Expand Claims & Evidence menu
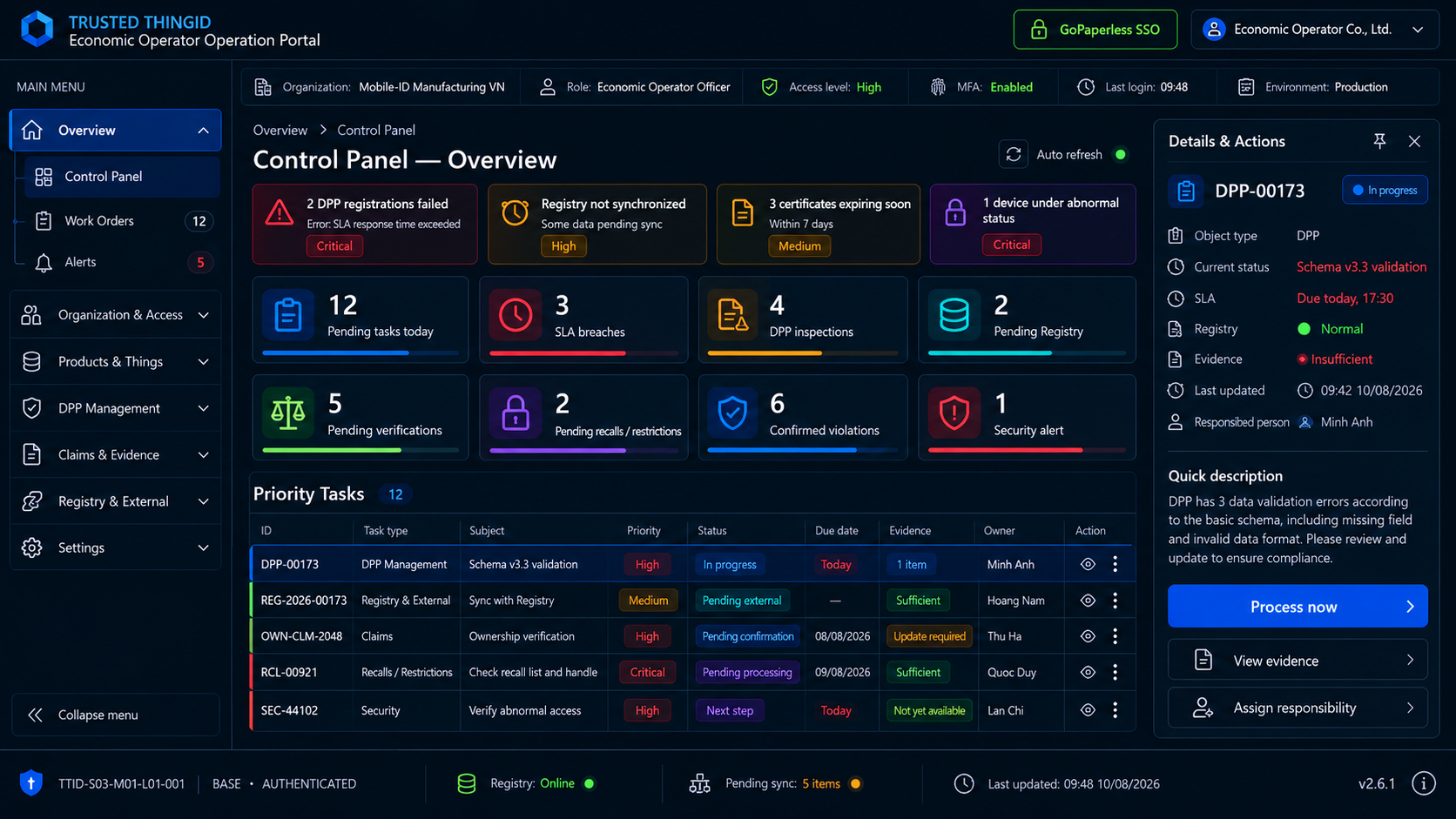Screen dimensions: 1456x819 click(115, 454)
